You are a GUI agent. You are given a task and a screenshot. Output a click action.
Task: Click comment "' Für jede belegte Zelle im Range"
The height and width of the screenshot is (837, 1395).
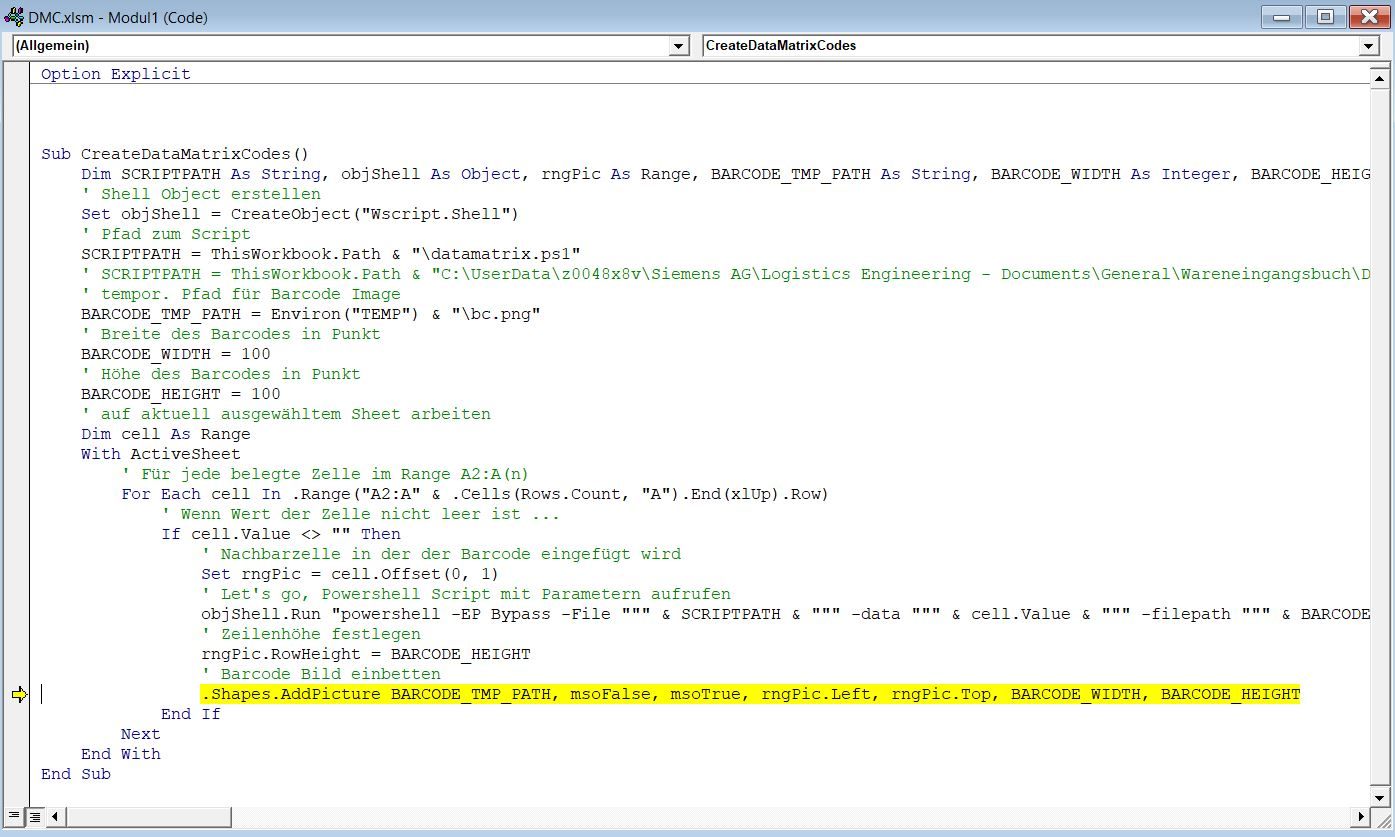[325, 474]
